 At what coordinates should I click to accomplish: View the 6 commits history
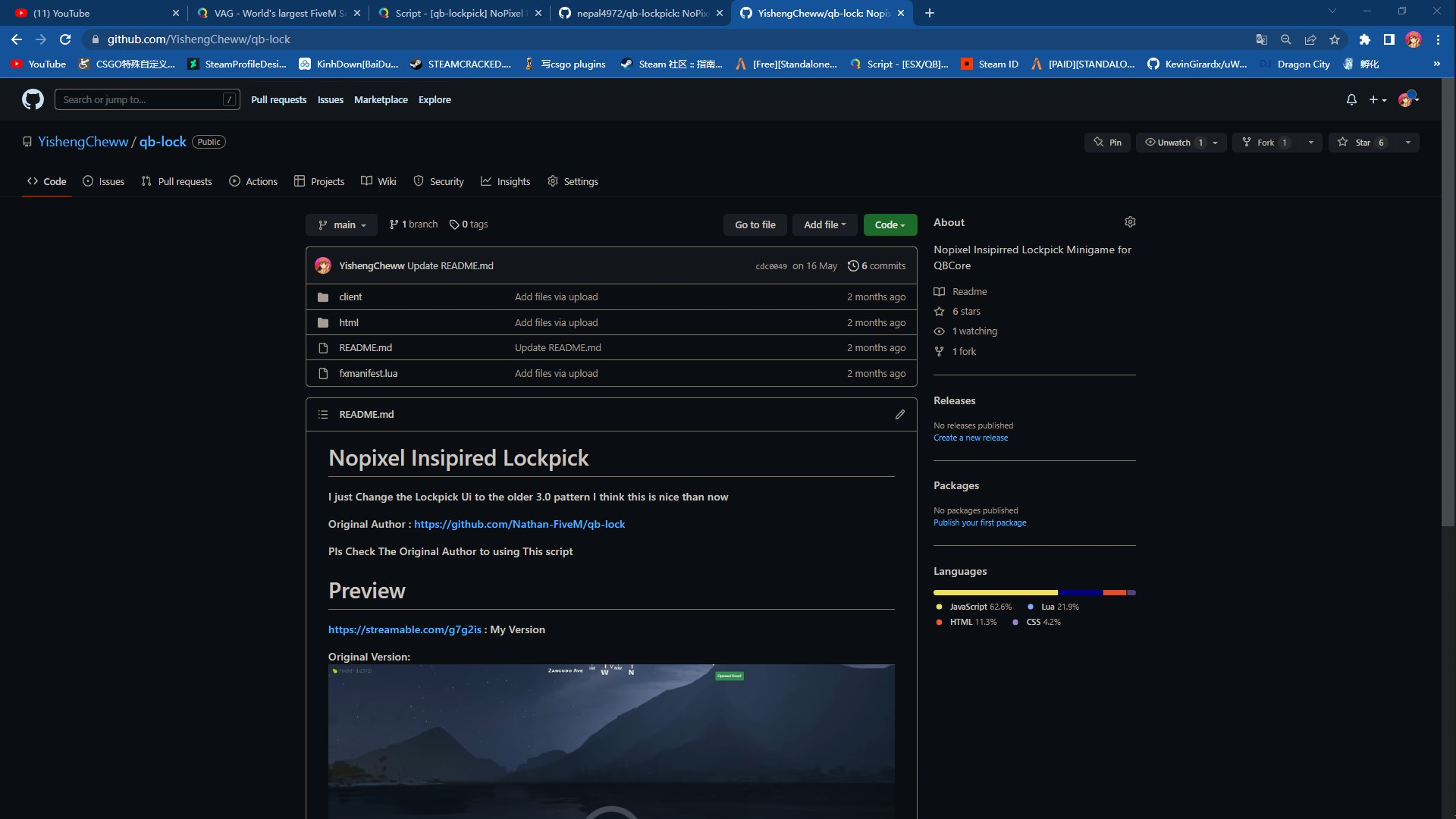[877, 265]
